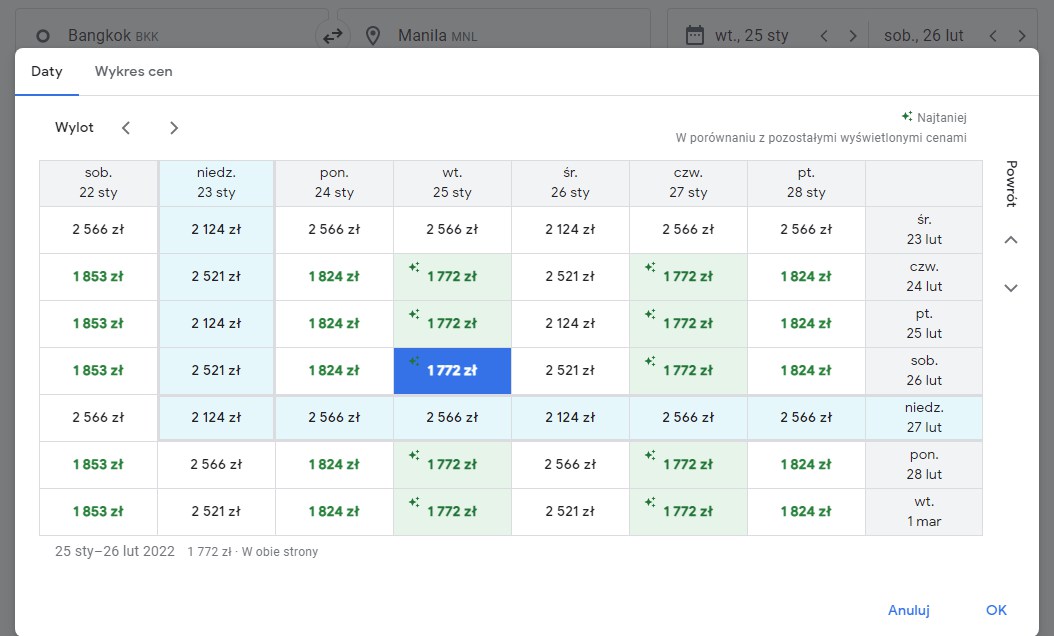Advance departure date after wt., 25 sty

852,36
